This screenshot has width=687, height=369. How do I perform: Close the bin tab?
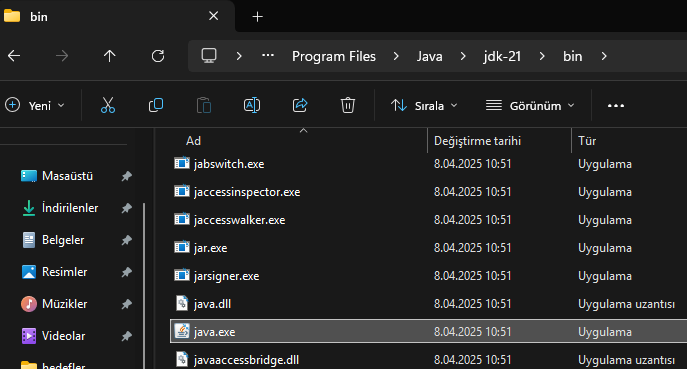pos(213,16)
